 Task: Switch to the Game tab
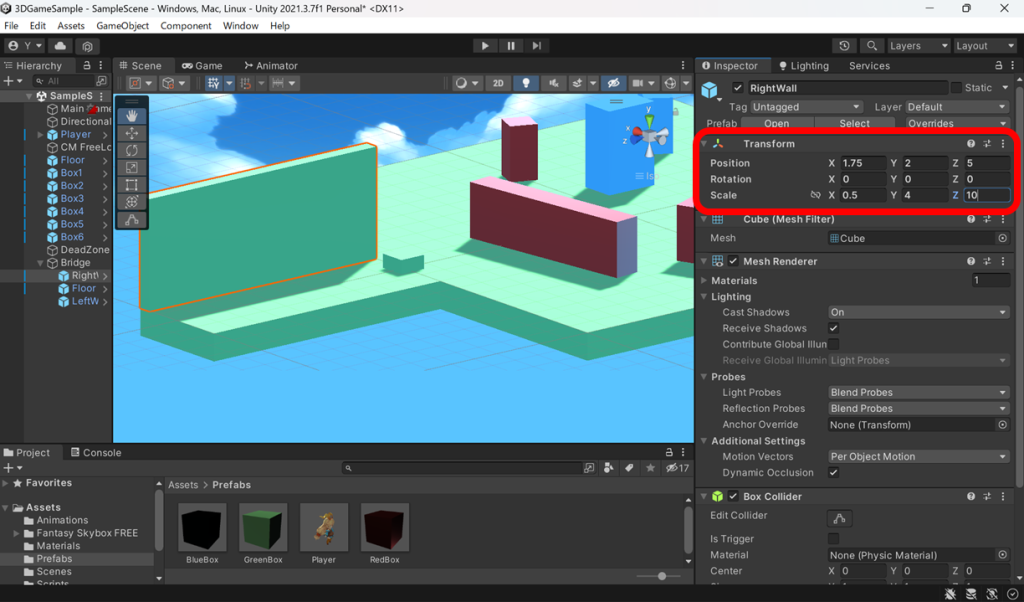pos(204,65)
